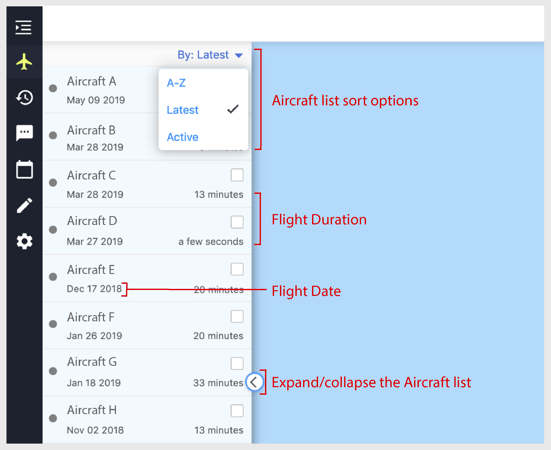Open the chat messages icon
This screenshot has height=450, width=551.
[x=24, y=133]
